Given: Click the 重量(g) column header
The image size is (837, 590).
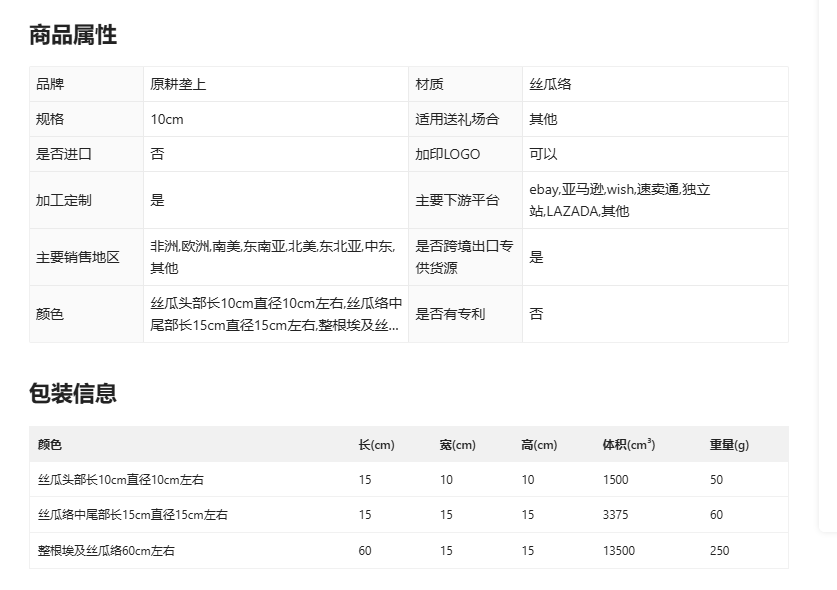Looking at the screenshot, I should pos(729,445).
